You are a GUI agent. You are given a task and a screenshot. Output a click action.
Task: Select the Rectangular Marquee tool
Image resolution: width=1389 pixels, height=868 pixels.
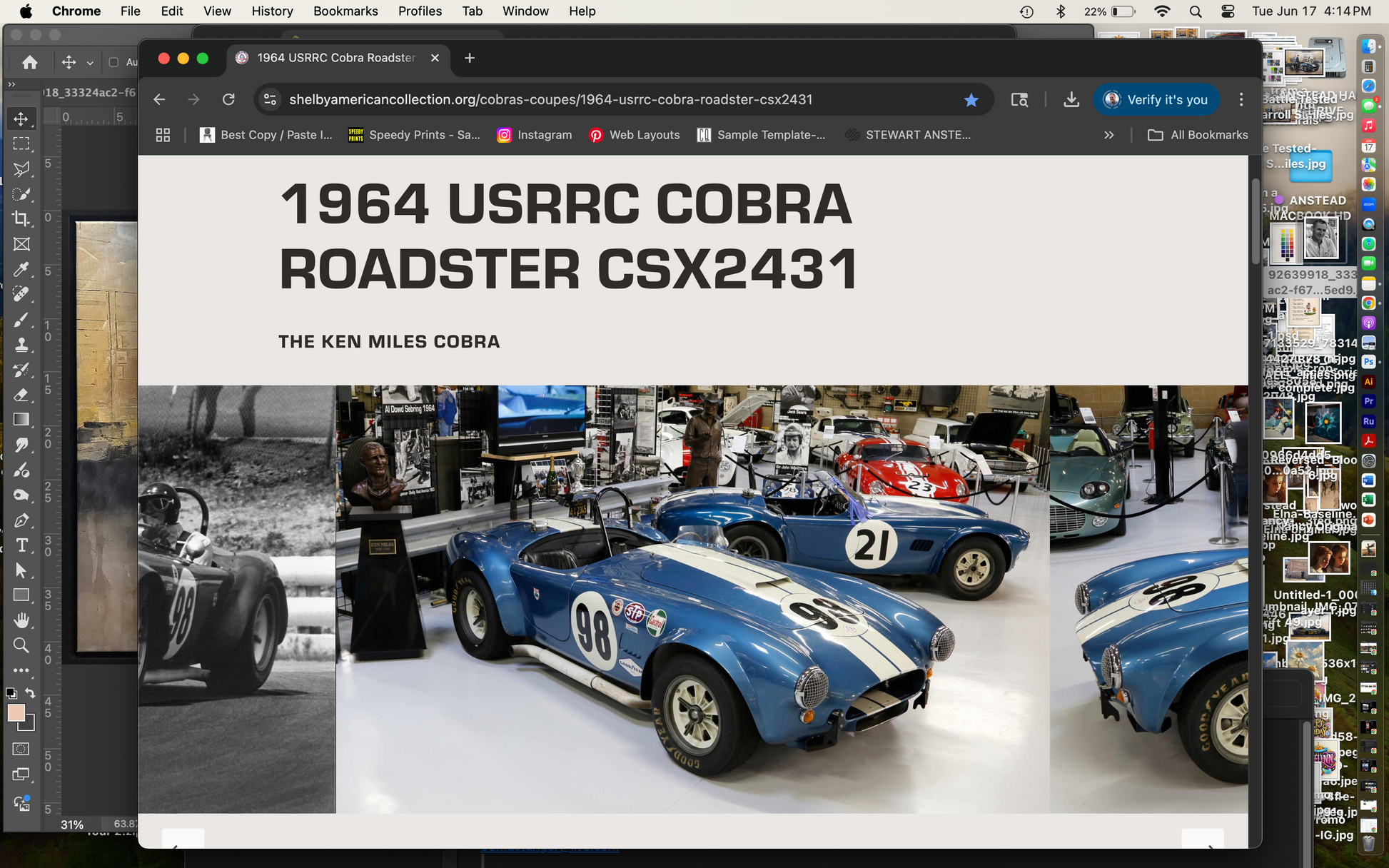click(x=21, y=143)
